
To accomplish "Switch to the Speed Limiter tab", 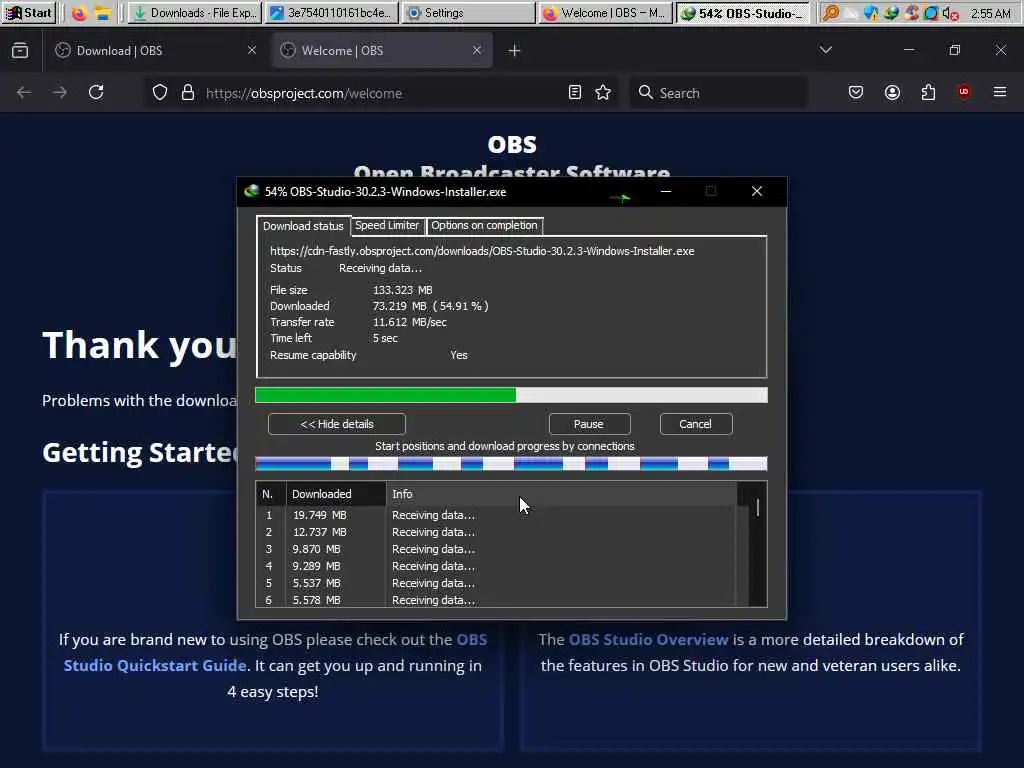I will [x=387, y=225].
